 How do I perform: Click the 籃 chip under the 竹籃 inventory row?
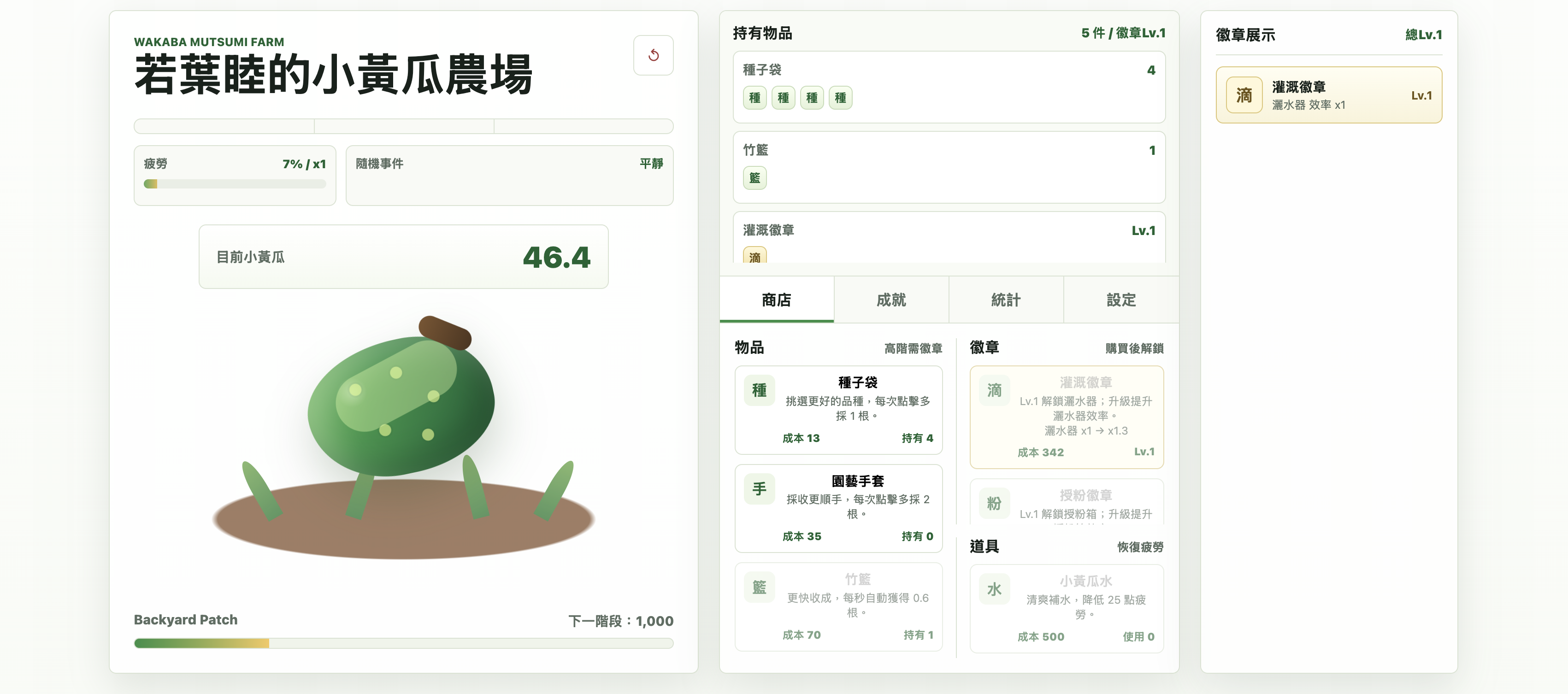click(755, 178)
